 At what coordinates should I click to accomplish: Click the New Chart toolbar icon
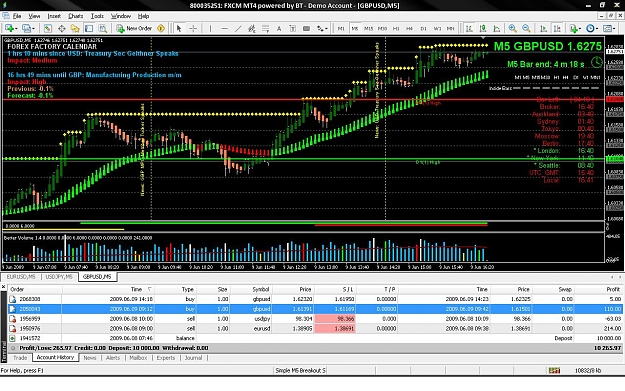click(x=9, y=28)
